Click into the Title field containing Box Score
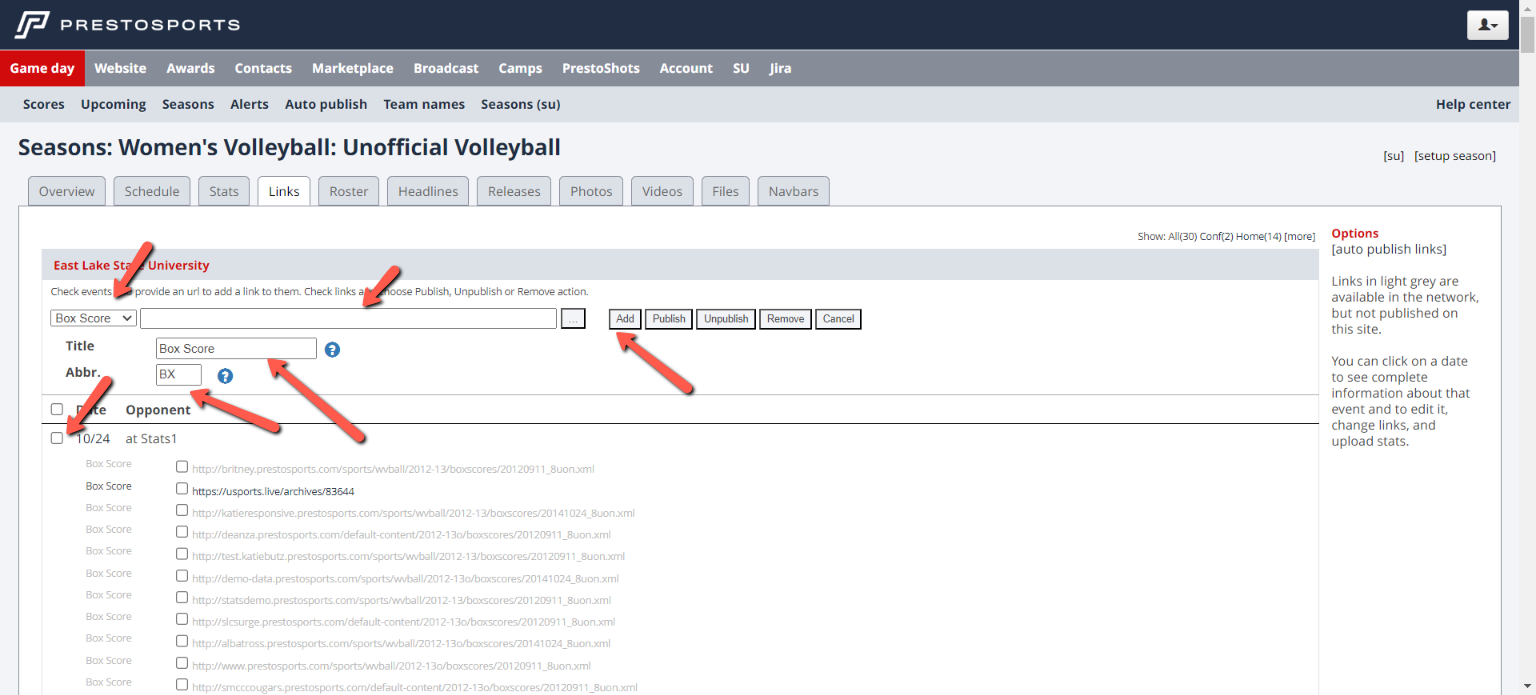 (236, 349)
